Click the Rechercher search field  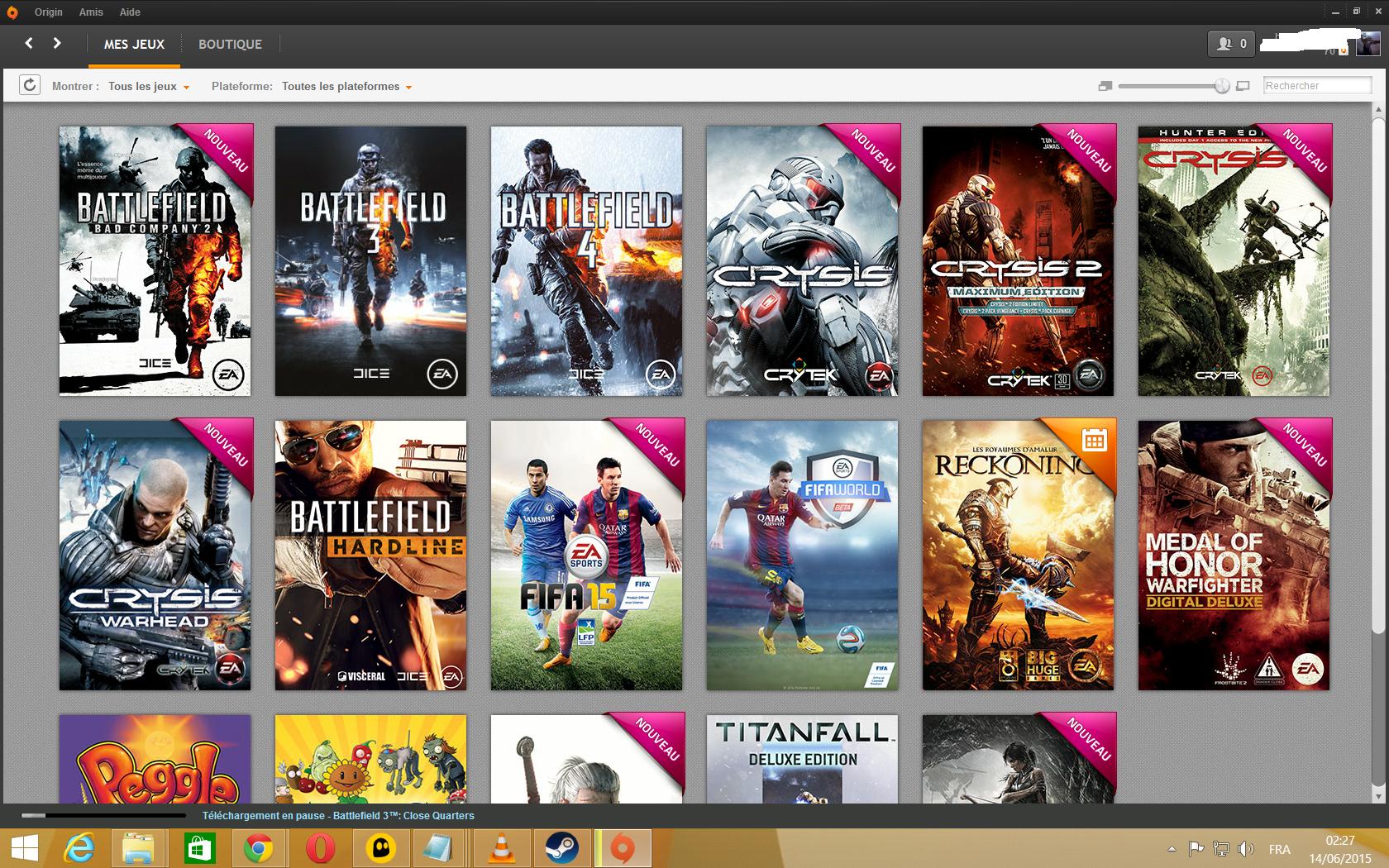(1318, 85)
